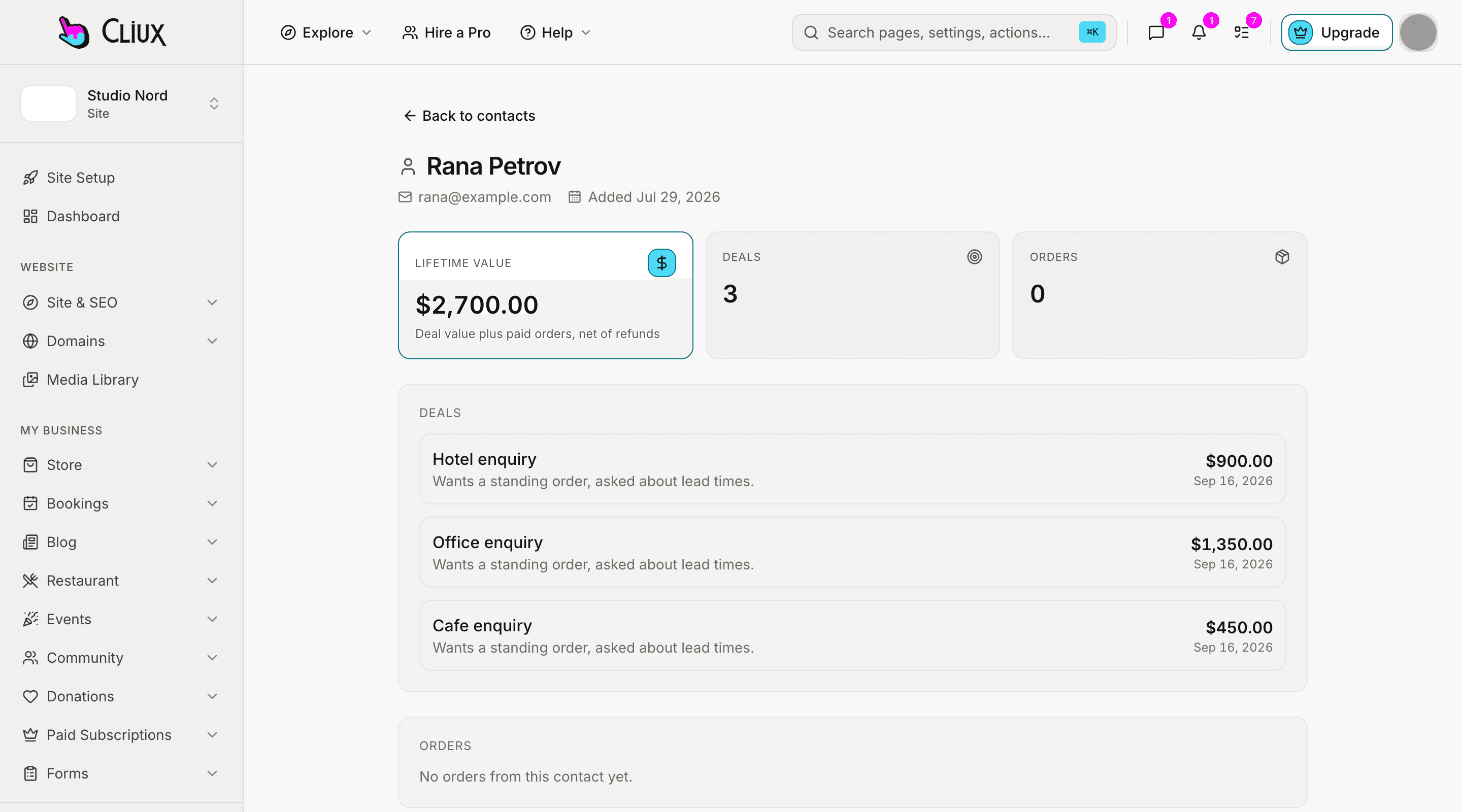Viewport: 1462px width, 812px height.
Task: Click Hire a Pro
Action: tap(446, 32)
